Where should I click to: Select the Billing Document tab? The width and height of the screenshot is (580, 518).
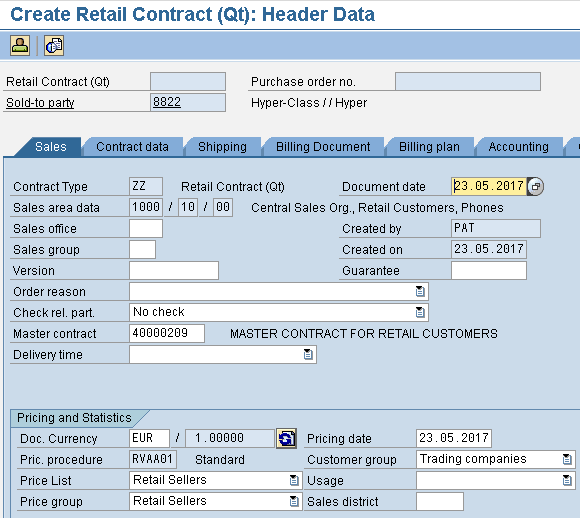coord(323,147)
